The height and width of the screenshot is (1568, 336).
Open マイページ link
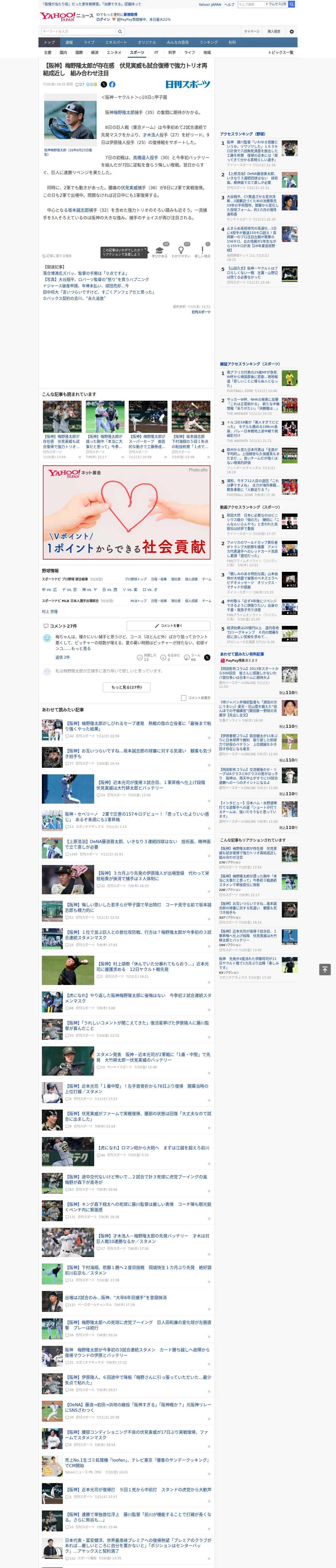(x=252, y=32)
